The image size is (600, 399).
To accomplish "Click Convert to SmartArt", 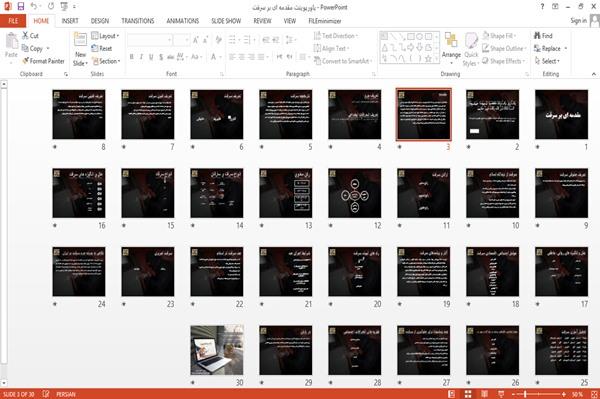I will pos(342,61).
